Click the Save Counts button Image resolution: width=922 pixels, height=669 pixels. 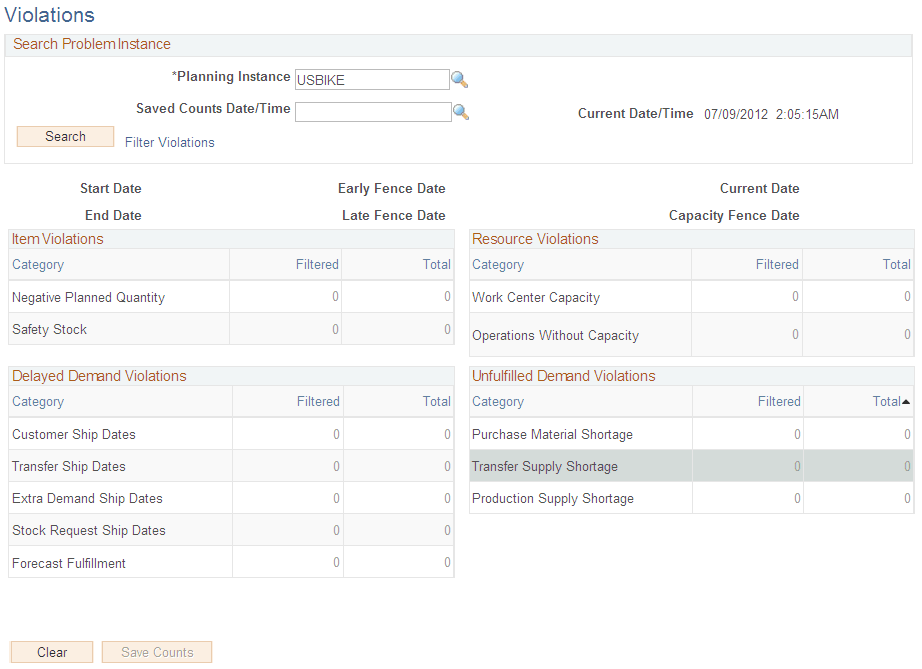(156, 651)
